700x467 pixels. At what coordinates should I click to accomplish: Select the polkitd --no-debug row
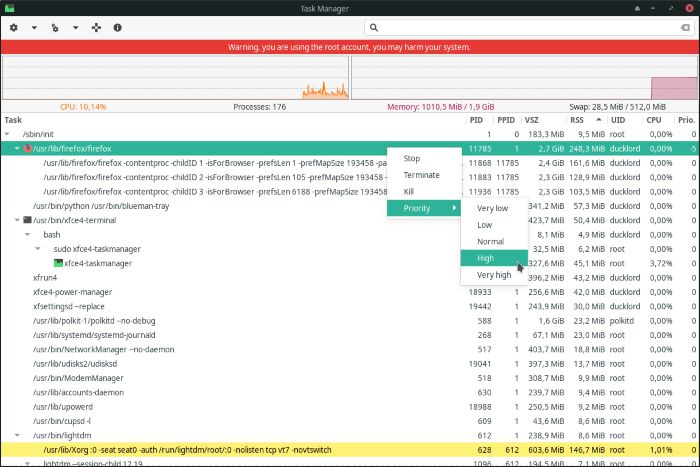pos(350,321)
